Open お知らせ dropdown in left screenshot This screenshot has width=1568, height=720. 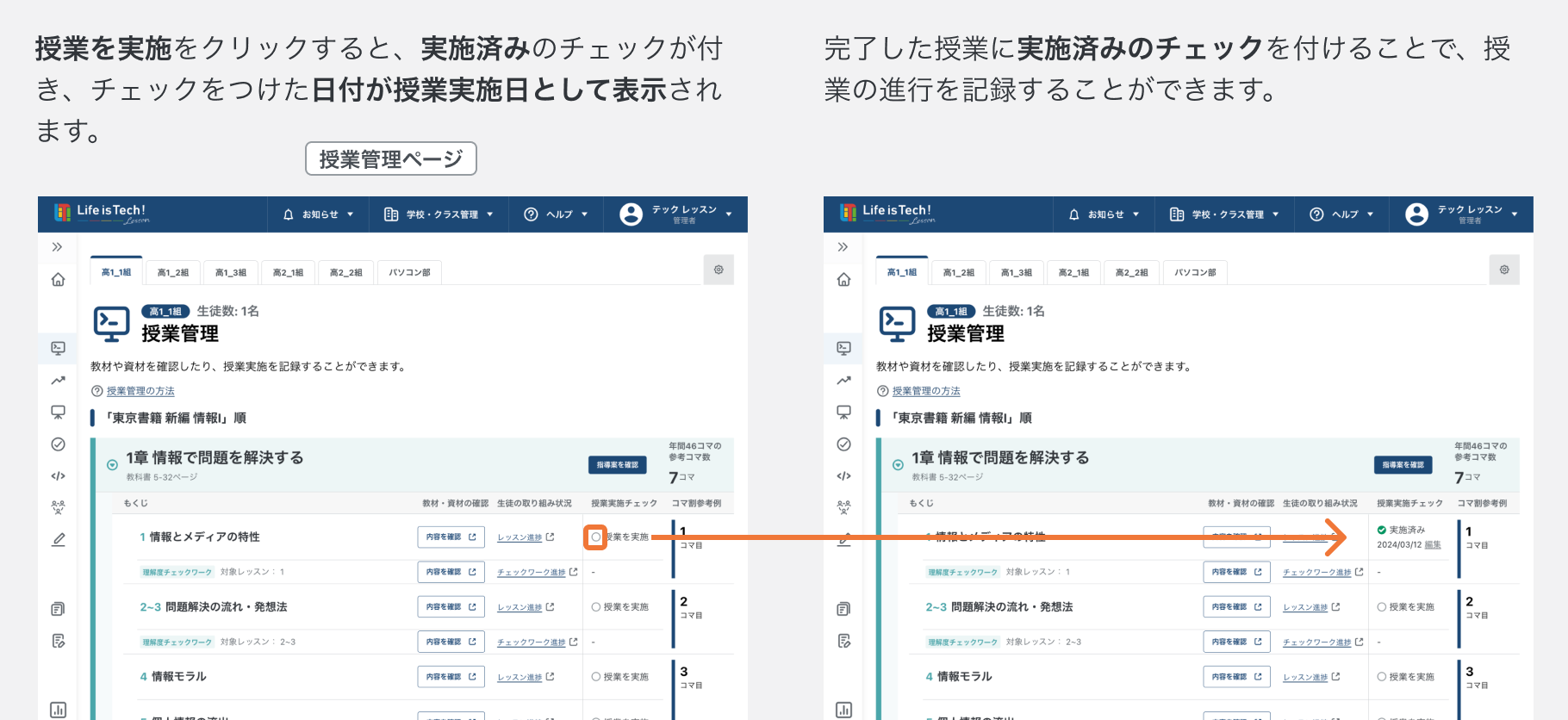point(318,214)
